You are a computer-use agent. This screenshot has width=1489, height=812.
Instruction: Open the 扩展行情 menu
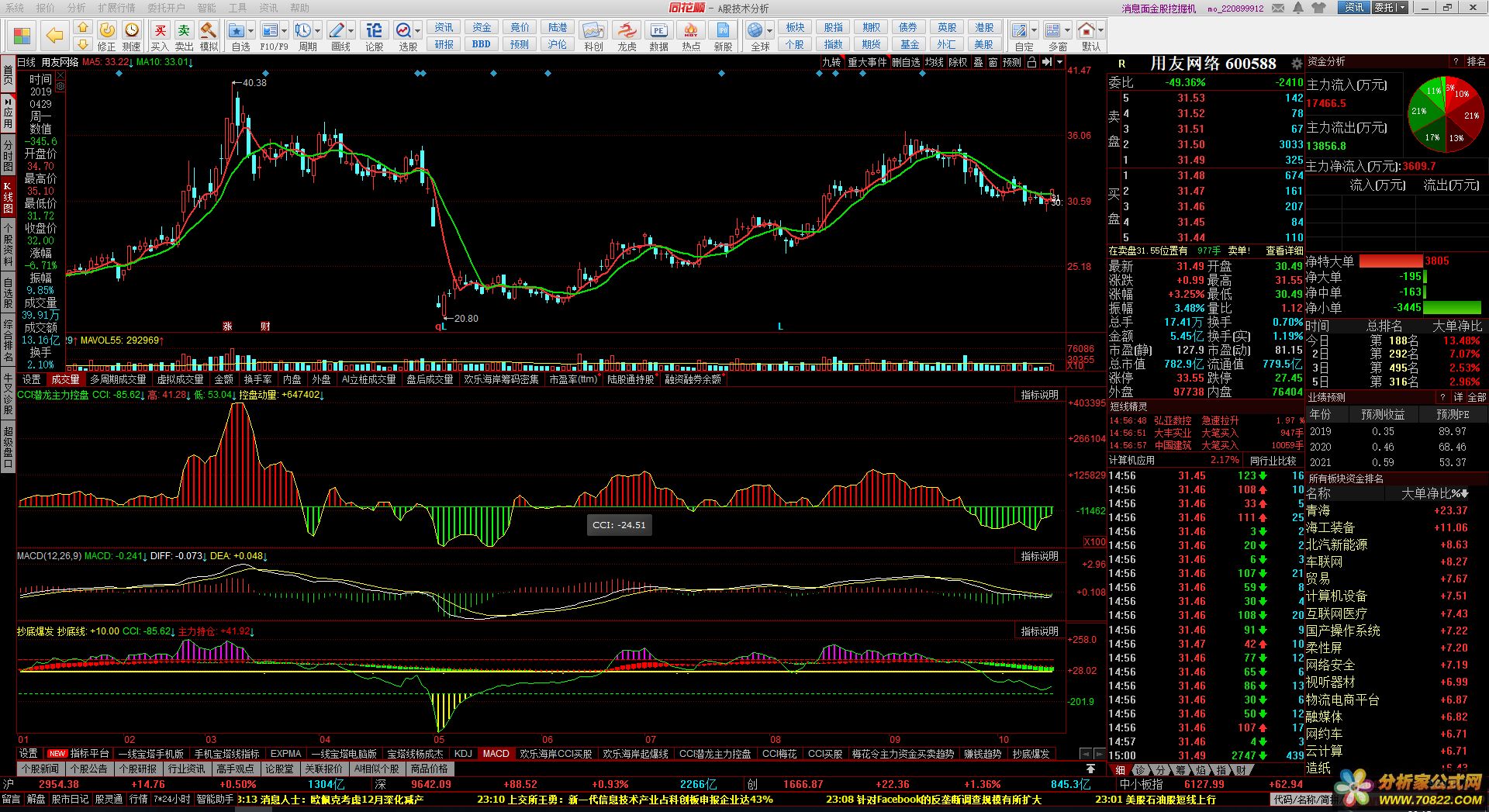coord(116,8)
